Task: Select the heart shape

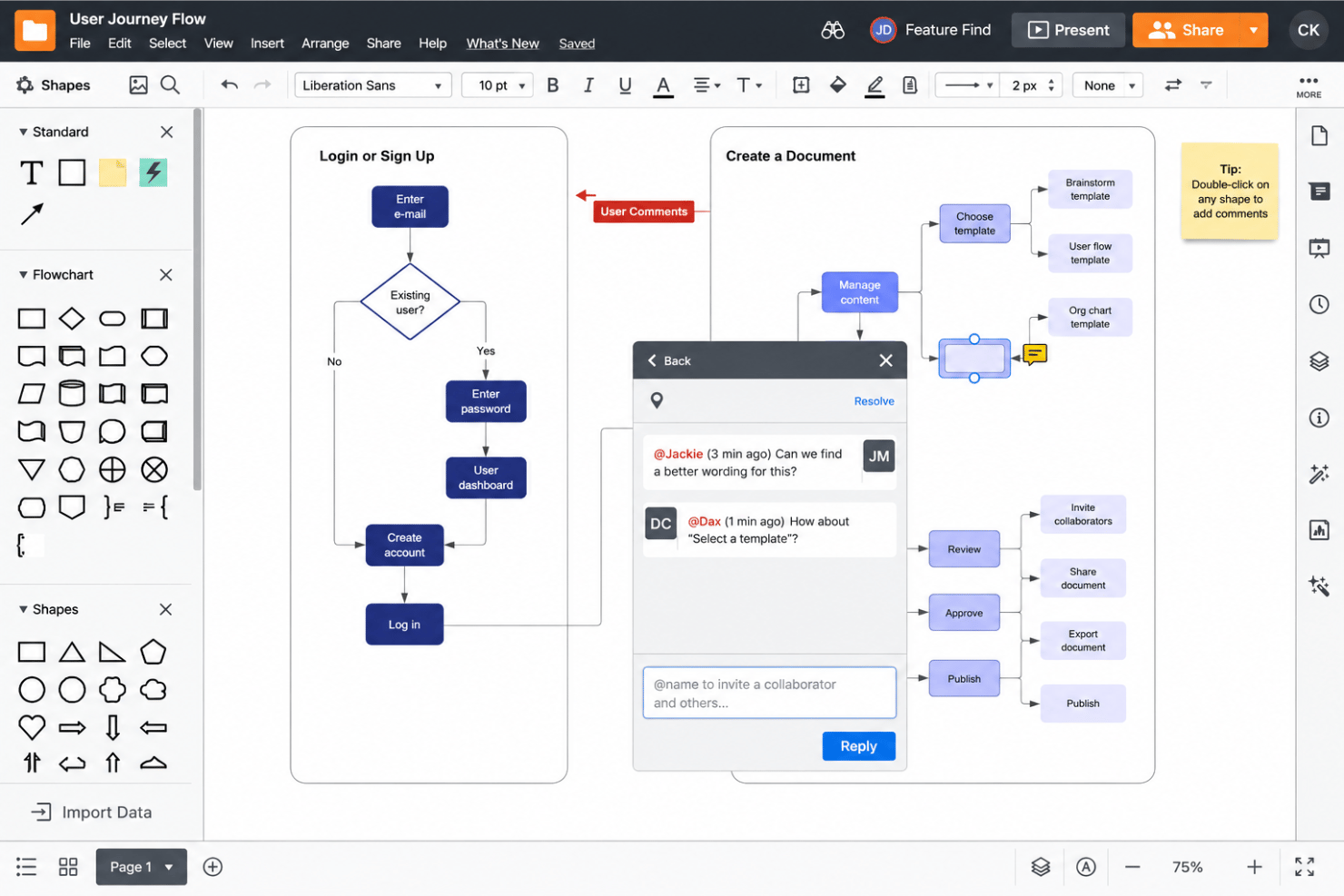Action: [x=32, y=727]
